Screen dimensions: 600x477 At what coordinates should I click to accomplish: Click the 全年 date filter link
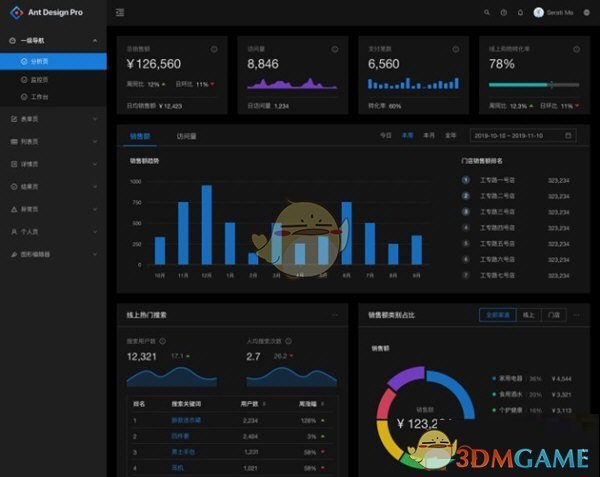coord(451,135)
